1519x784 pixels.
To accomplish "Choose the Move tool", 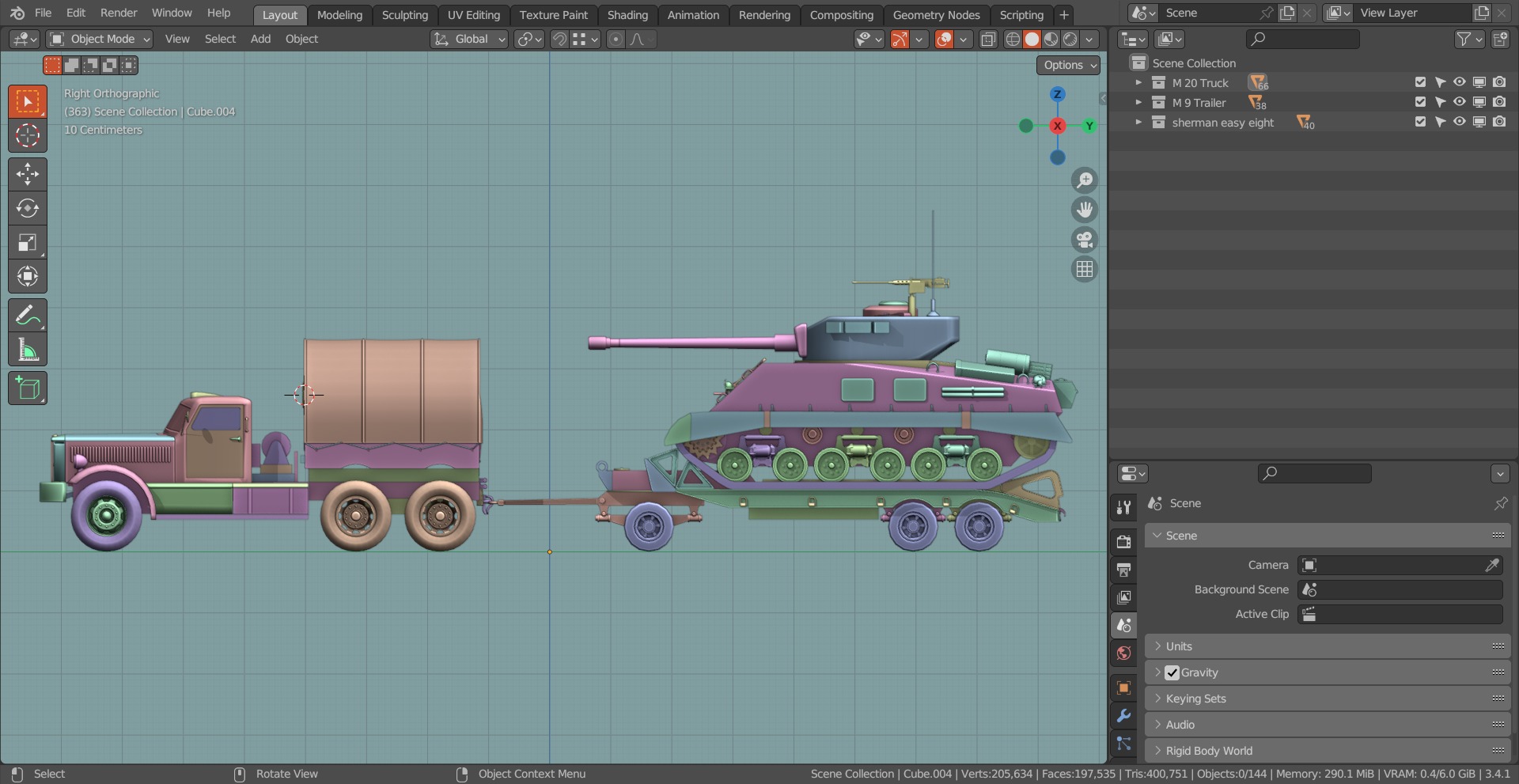I will tap(28, 174).
